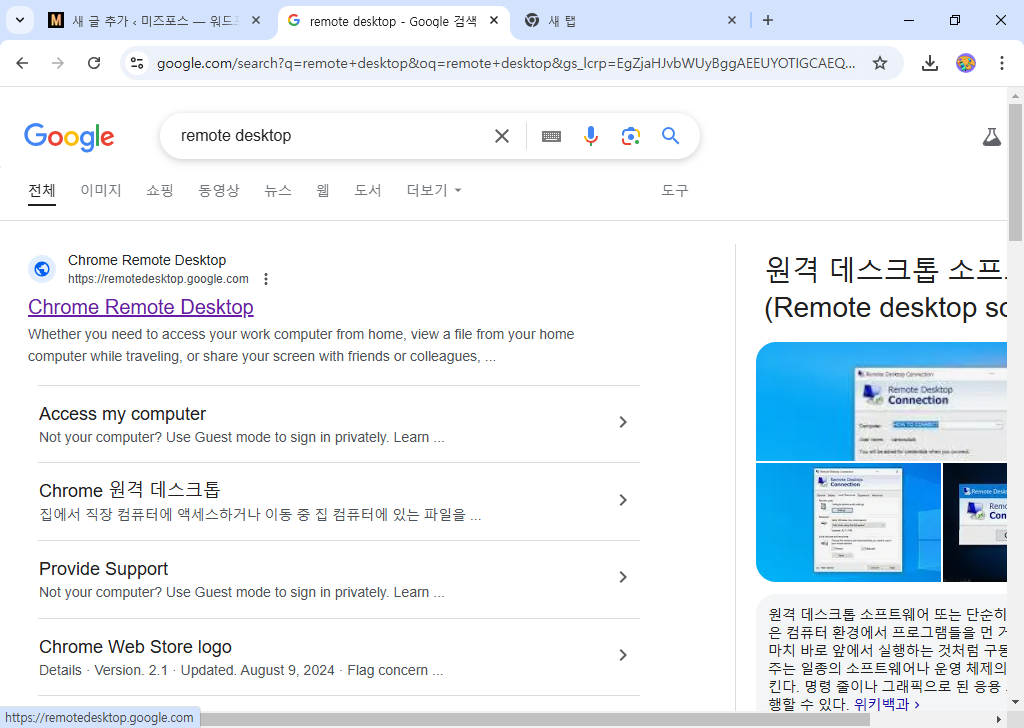The image size is (1024, 728).
Task: Open result options three-dot menu
Action: (x=266, y=279)
